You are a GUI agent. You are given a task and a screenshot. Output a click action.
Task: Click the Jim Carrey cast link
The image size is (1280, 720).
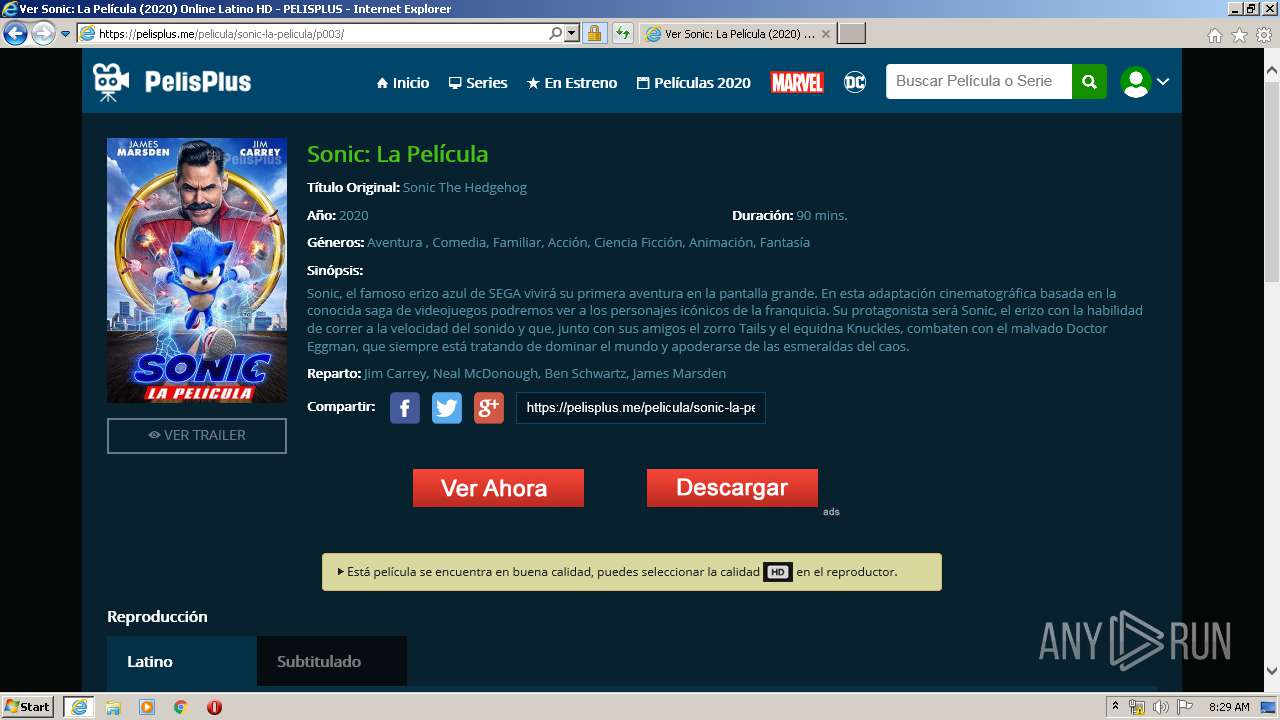[x=396, y=373]
